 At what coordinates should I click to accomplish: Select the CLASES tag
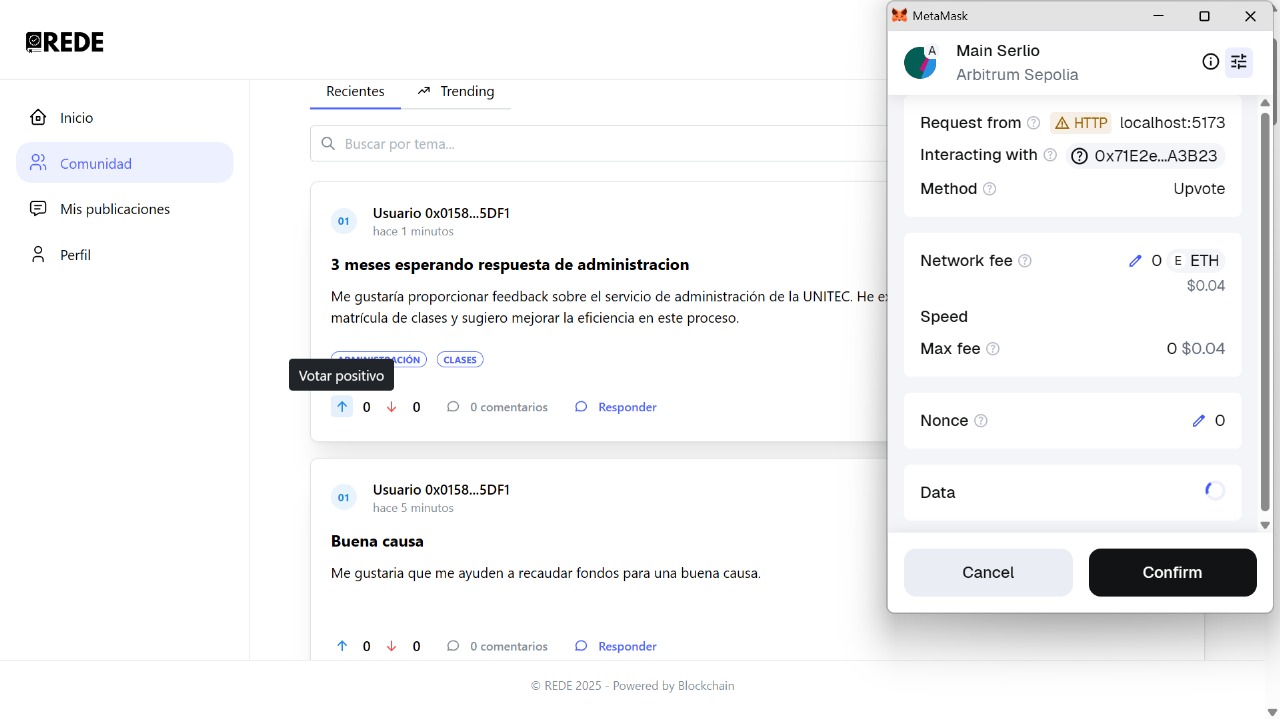click(460, 359)
